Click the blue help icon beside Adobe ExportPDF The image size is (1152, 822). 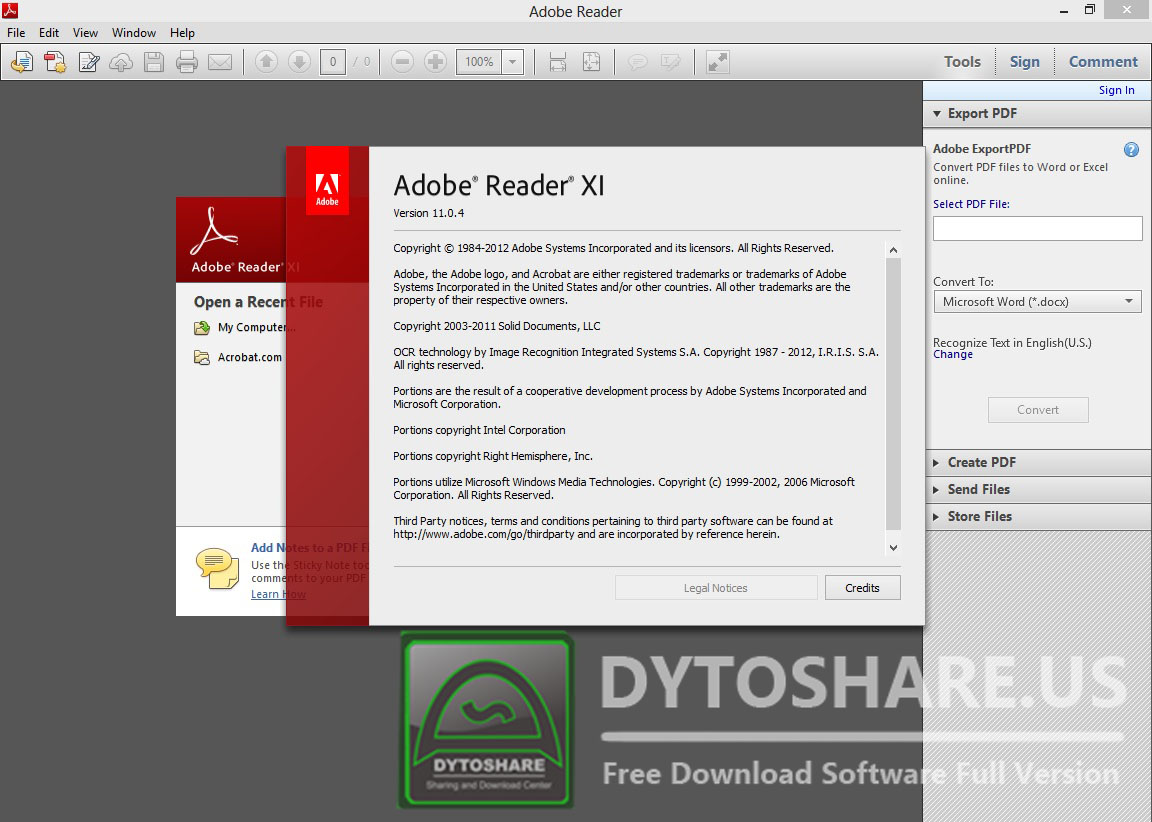coord(1131,150)
